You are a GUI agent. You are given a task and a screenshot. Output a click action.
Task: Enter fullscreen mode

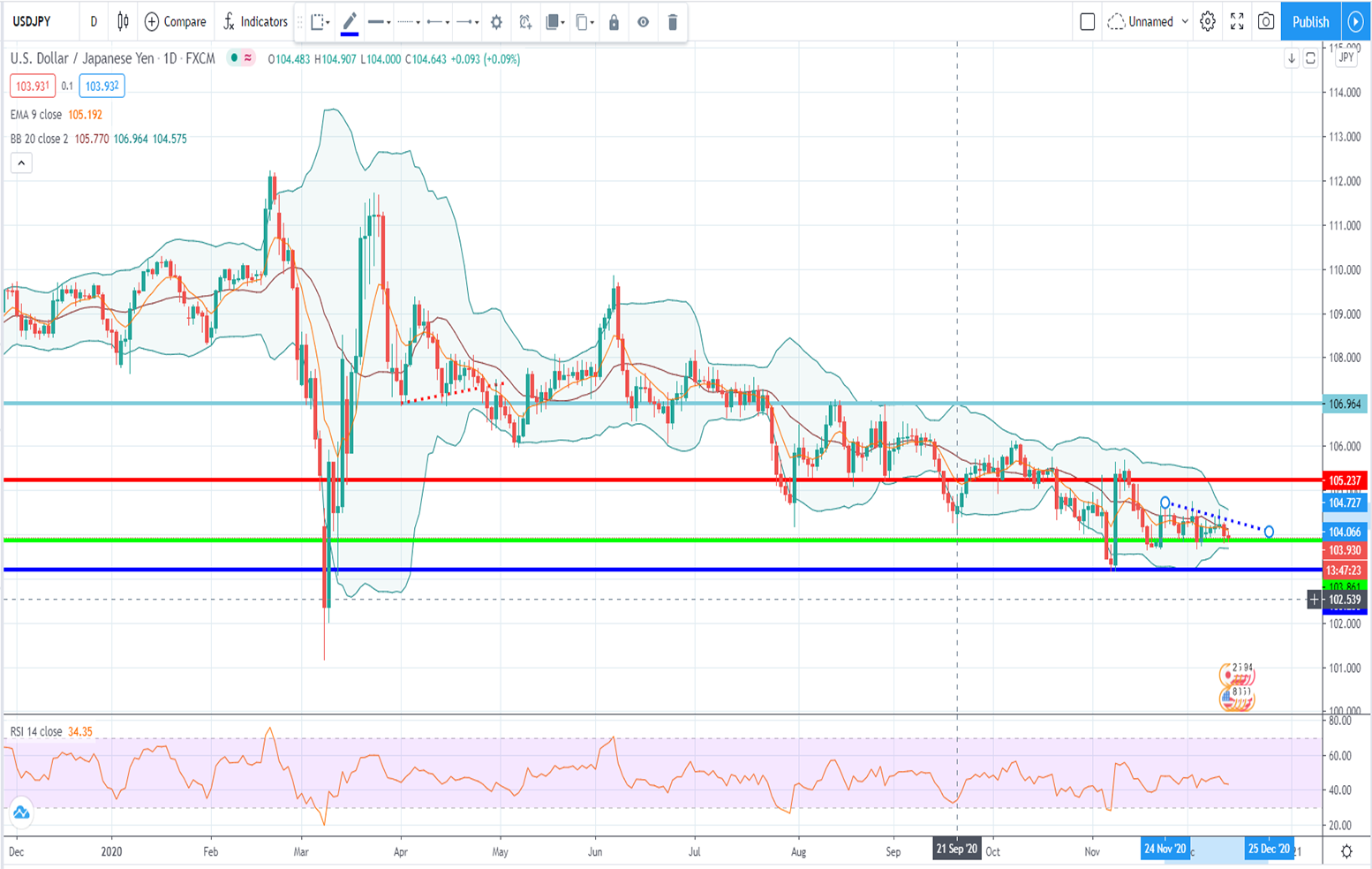(x=1237, y=22)
